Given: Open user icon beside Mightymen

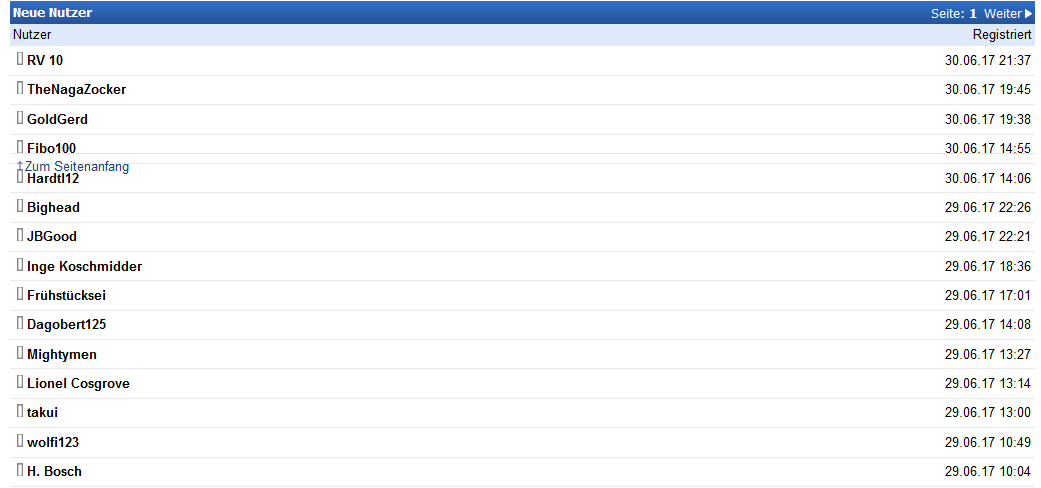Looking at the screenshot, I should click(20, 353).
